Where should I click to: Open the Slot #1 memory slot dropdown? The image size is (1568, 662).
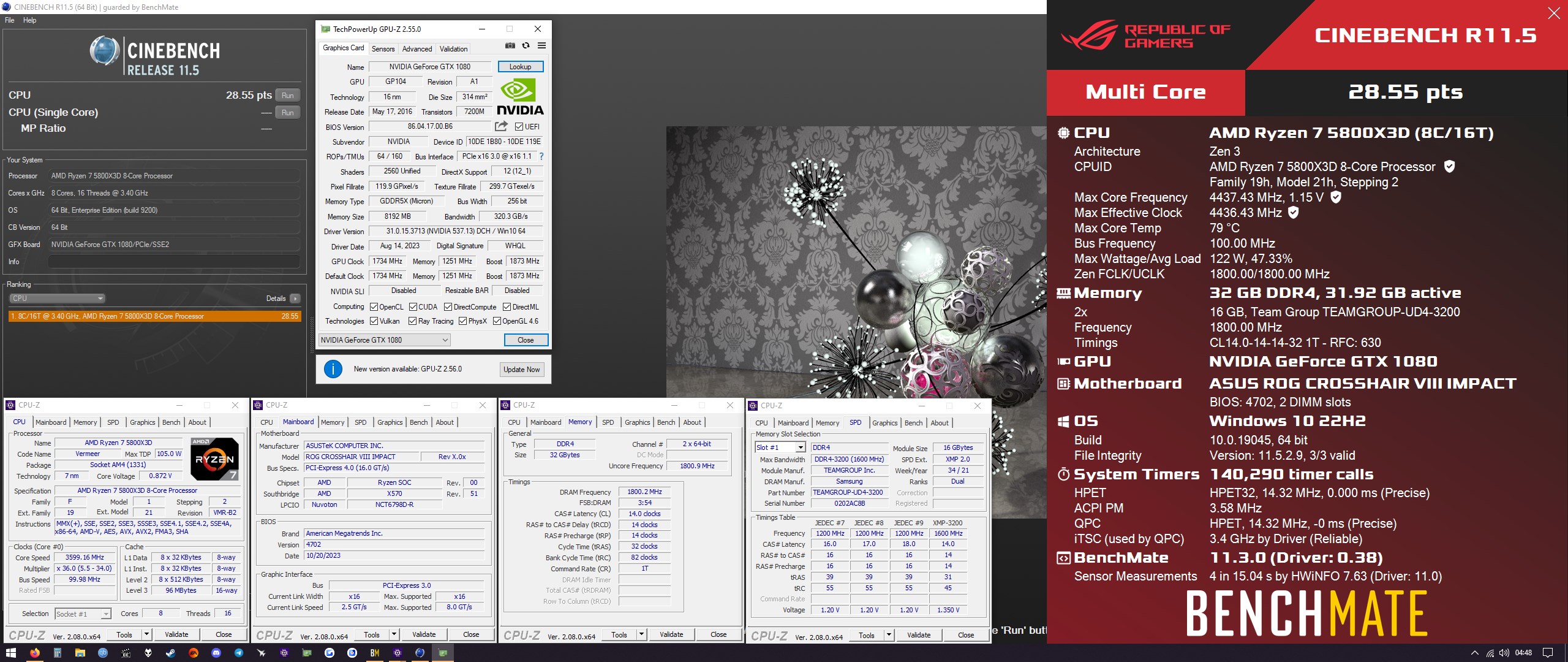point(780,447)
